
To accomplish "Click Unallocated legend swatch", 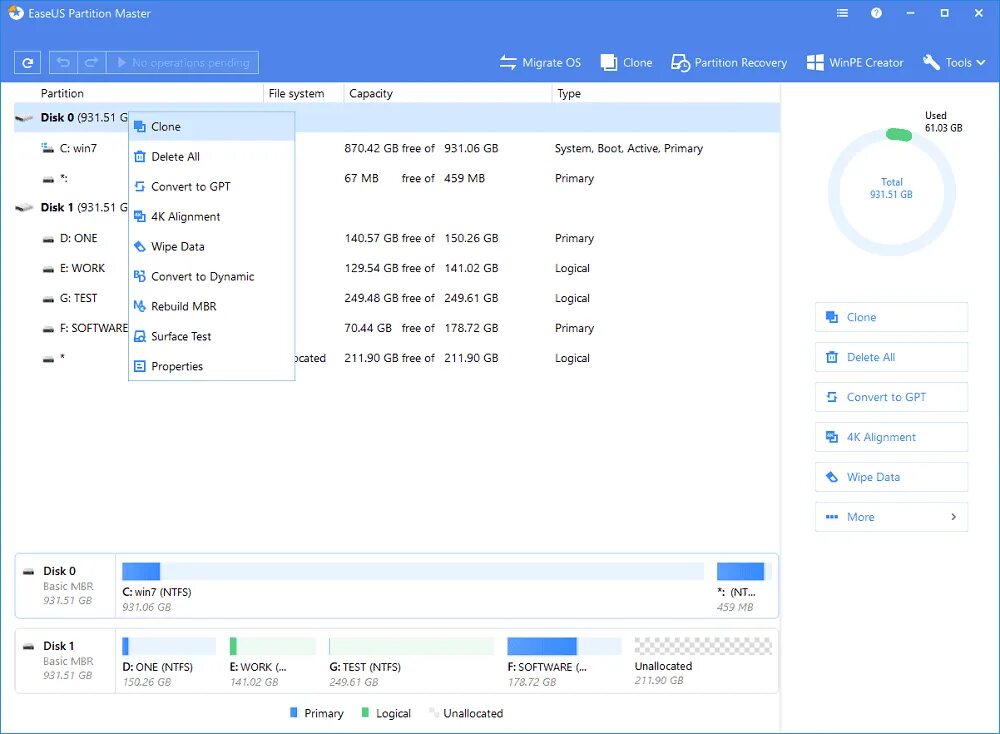I will click(x=434, y=712).
